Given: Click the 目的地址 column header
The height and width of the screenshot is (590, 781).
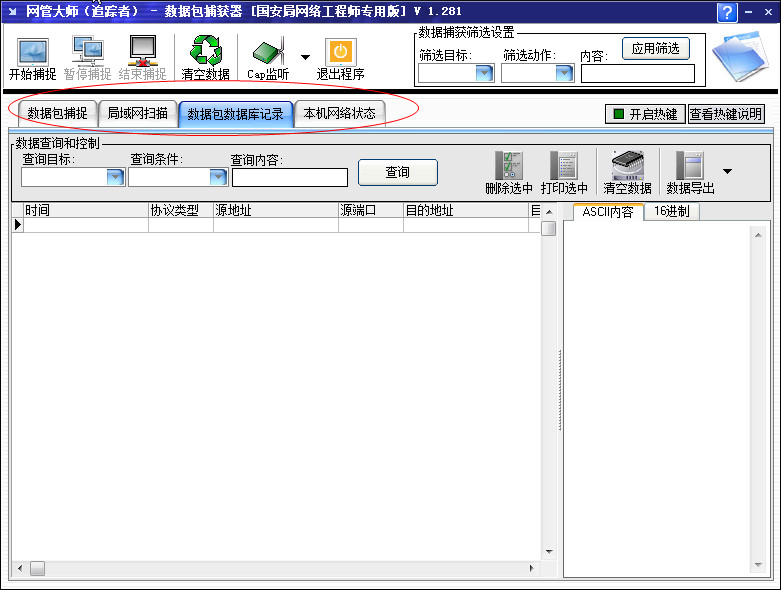Looking at the screenshot, I should [466, 211].
